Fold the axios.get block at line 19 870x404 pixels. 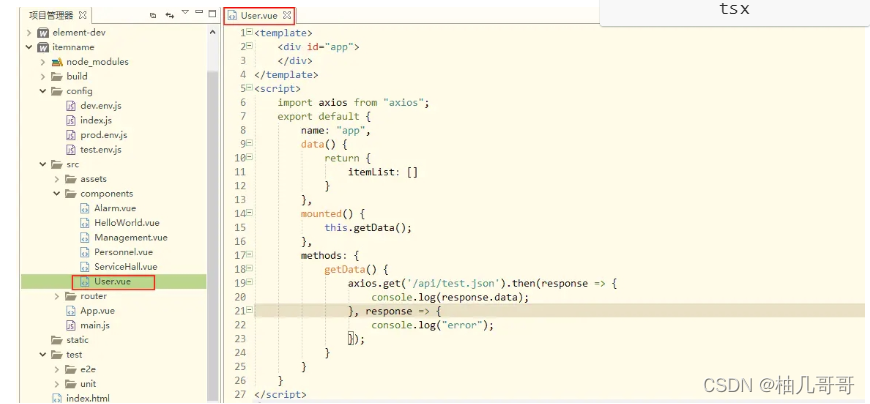[x=249, y=282]
